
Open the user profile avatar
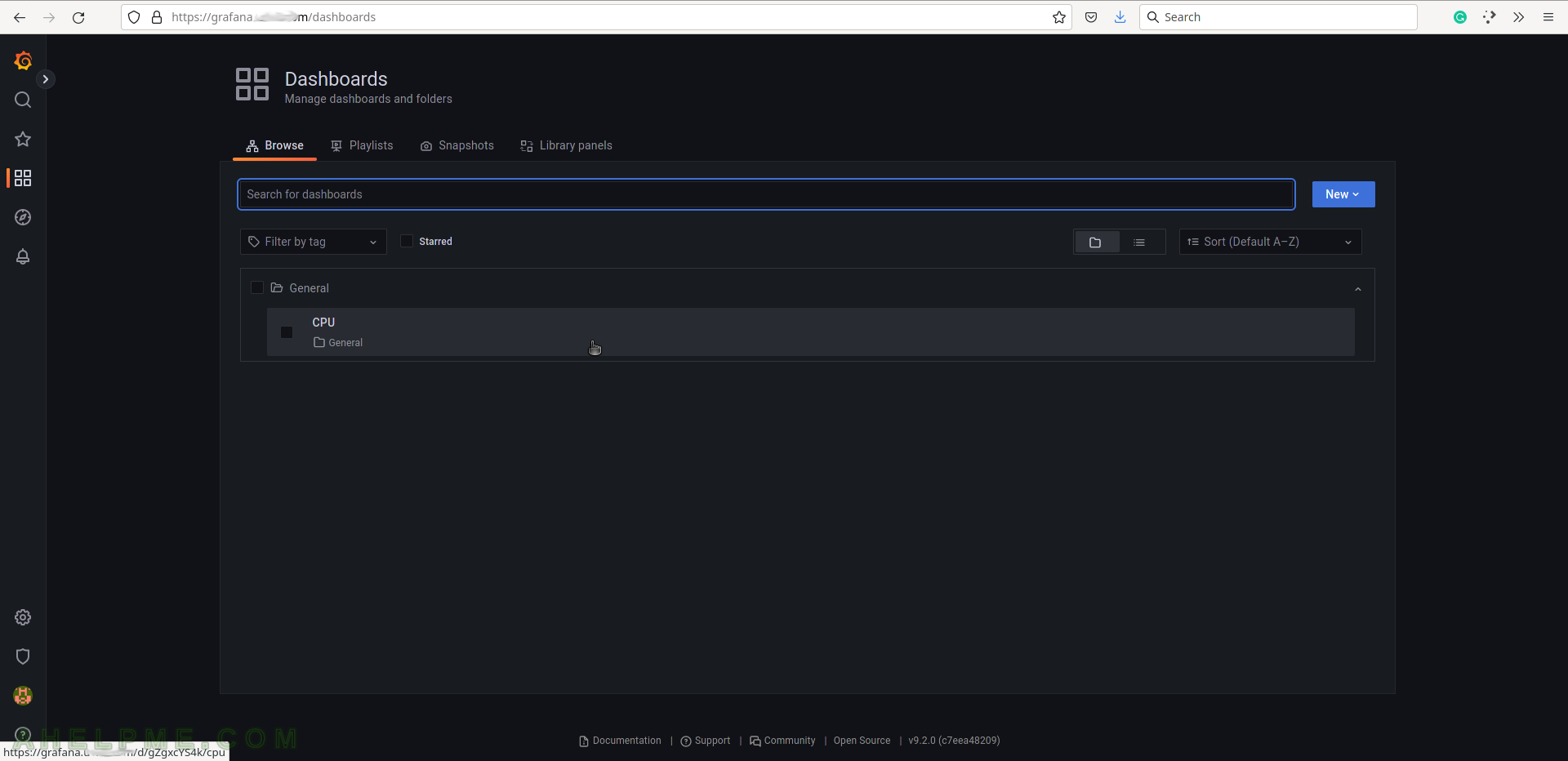(23, 696)
